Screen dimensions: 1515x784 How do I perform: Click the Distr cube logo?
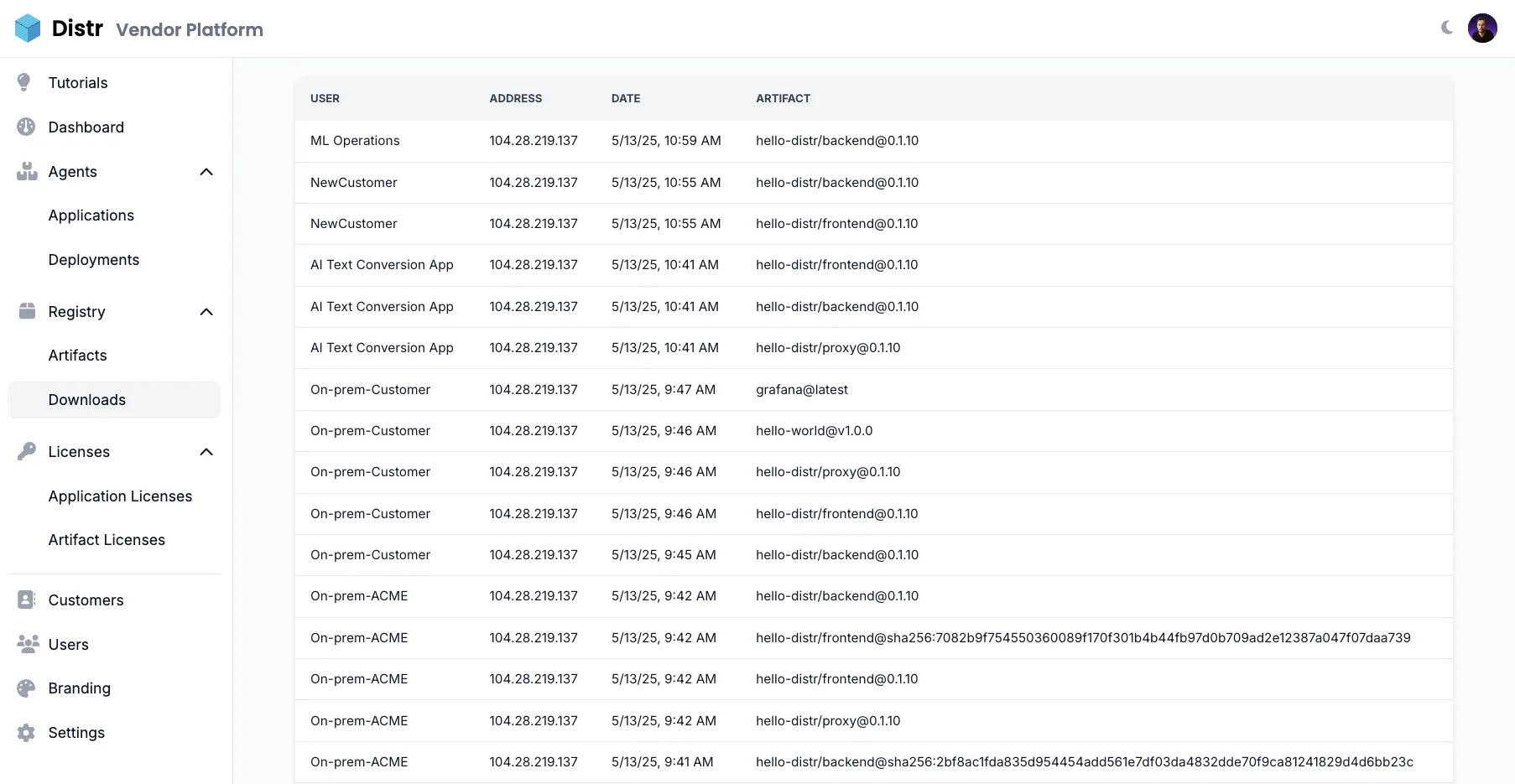28,28
